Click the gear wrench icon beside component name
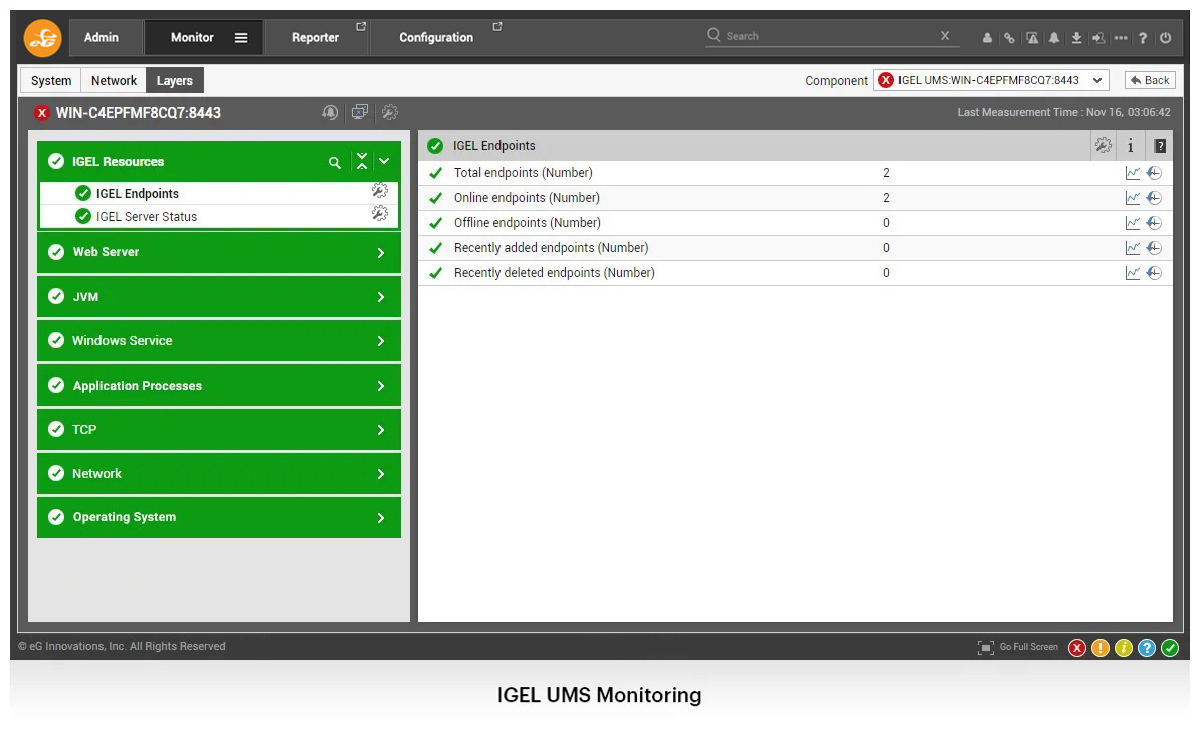1200x737 pixels. [390, 112]
